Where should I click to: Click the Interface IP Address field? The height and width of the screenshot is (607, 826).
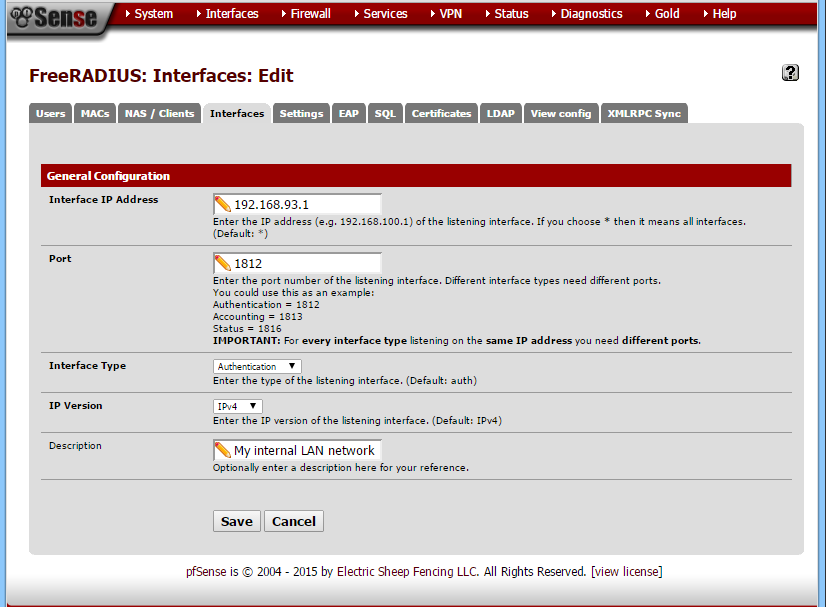click(x=297, y=204)
